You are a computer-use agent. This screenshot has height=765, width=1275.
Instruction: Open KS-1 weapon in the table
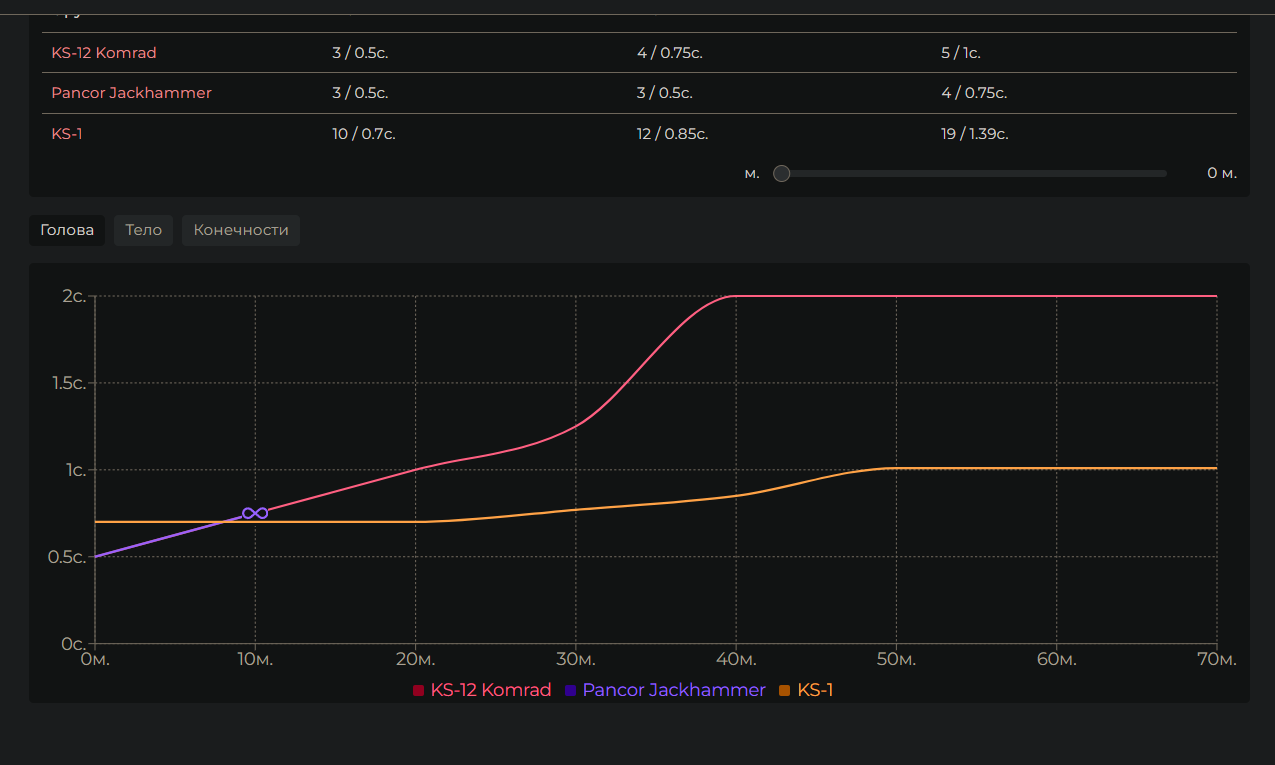(x=67, y=134)
